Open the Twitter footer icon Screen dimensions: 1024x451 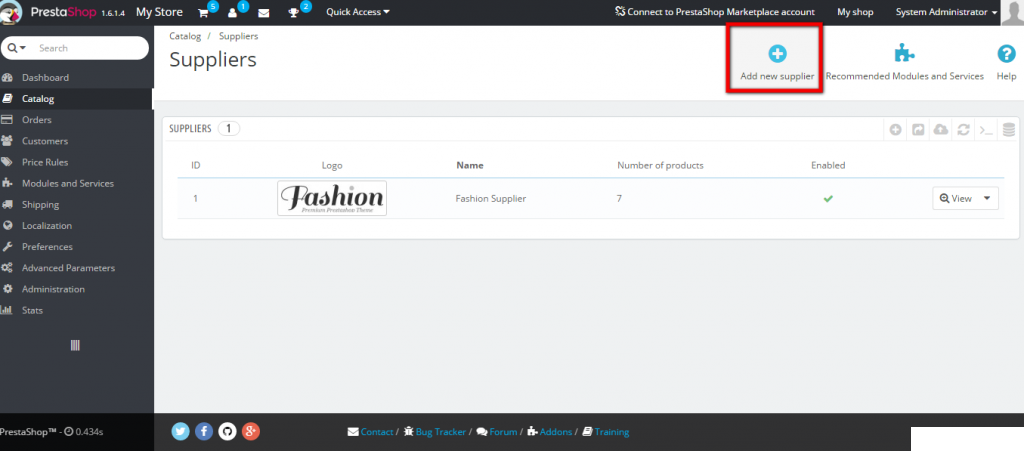coord(181,431)
